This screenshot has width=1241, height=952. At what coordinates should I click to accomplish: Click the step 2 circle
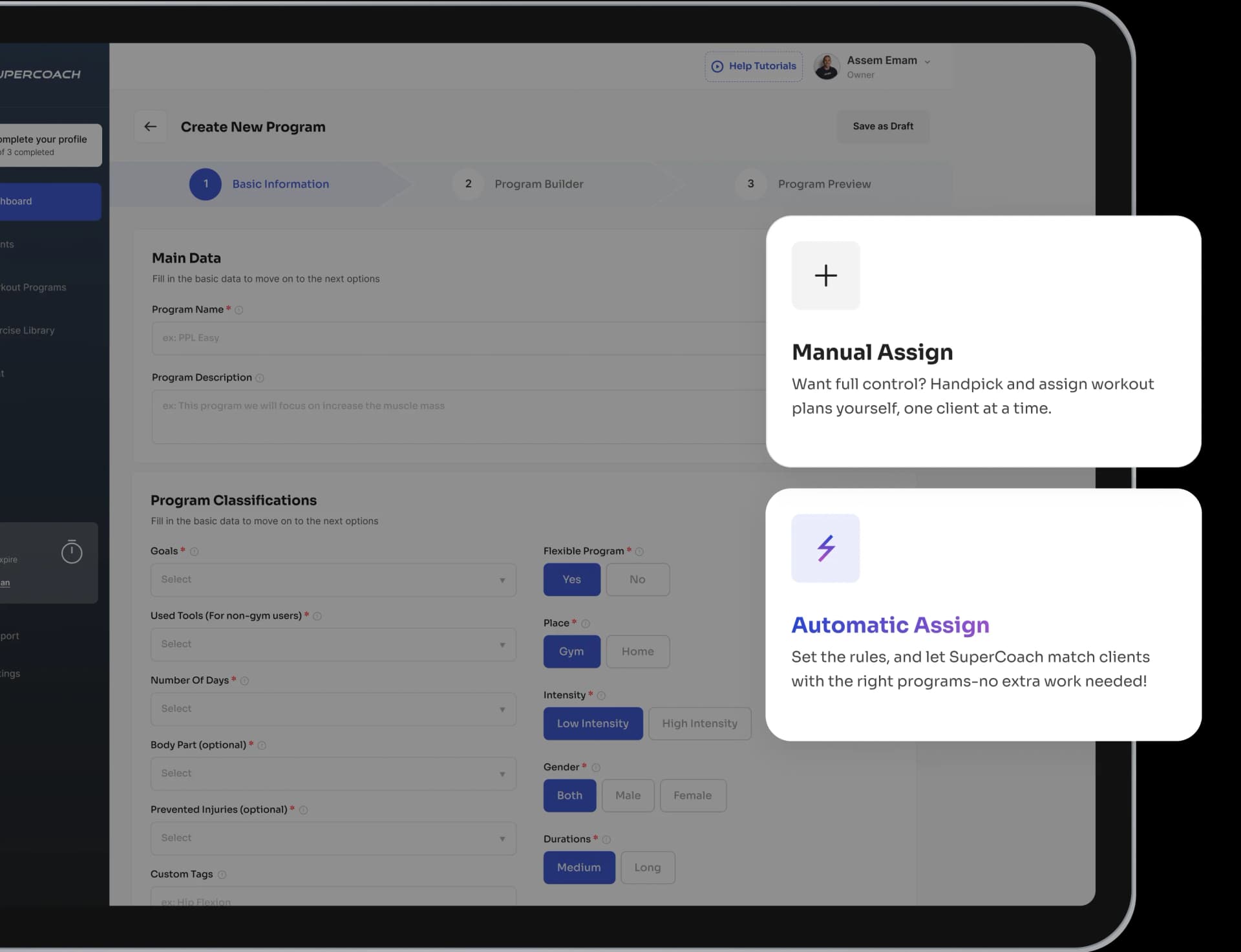(469, 184)
